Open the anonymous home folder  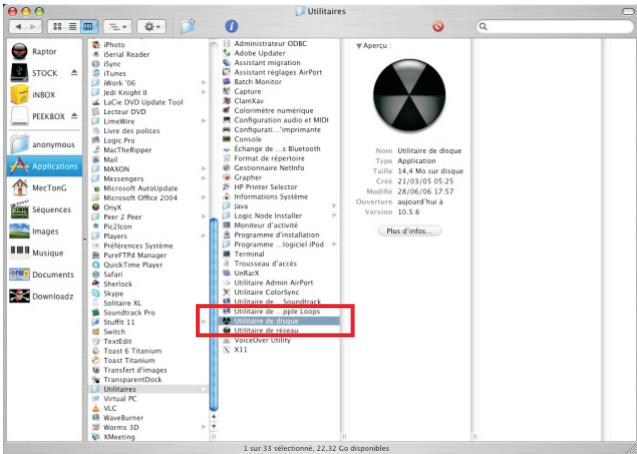43,145
